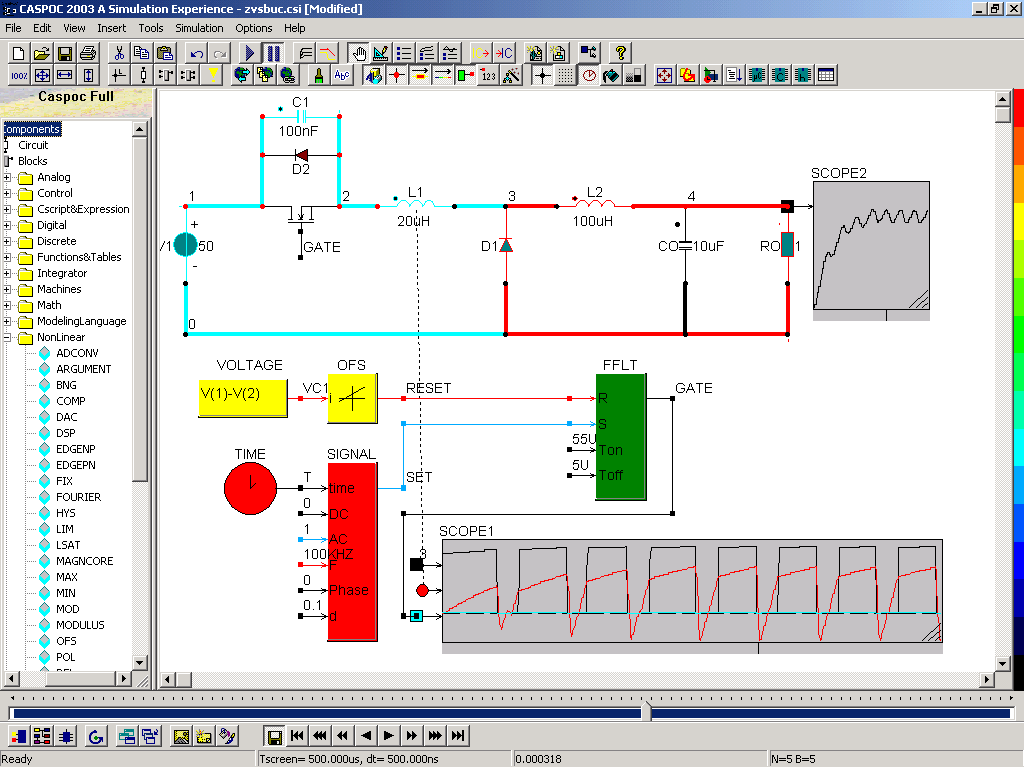1024x768 pixels.
Task: Click the vertical color scale bar at right edge
Action: (x=1018, y=382)
